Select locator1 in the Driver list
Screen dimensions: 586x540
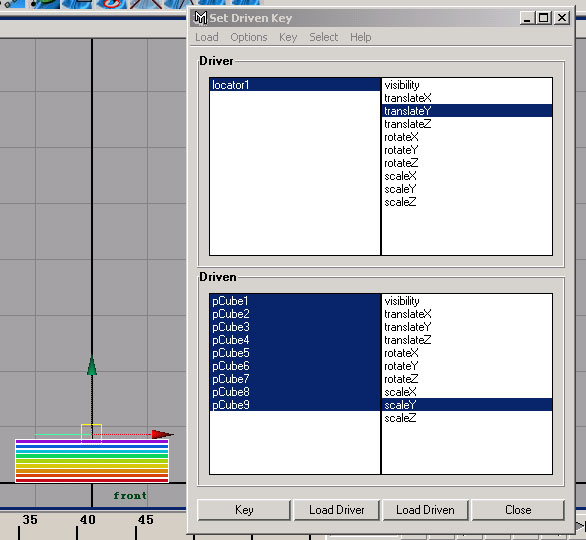click(295, 85)
